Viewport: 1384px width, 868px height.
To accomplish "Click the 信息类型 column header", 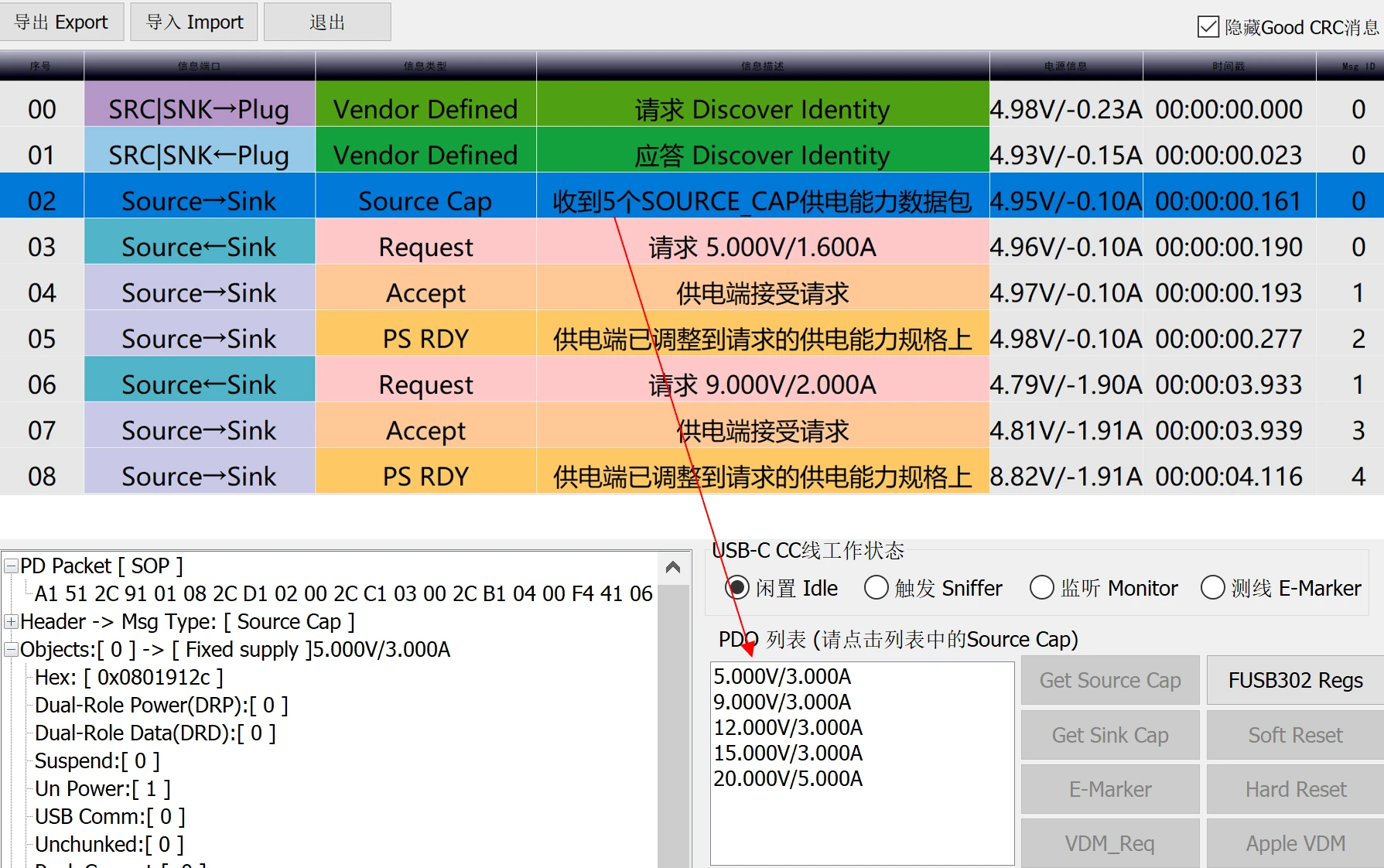I will [x=425, y=66].
